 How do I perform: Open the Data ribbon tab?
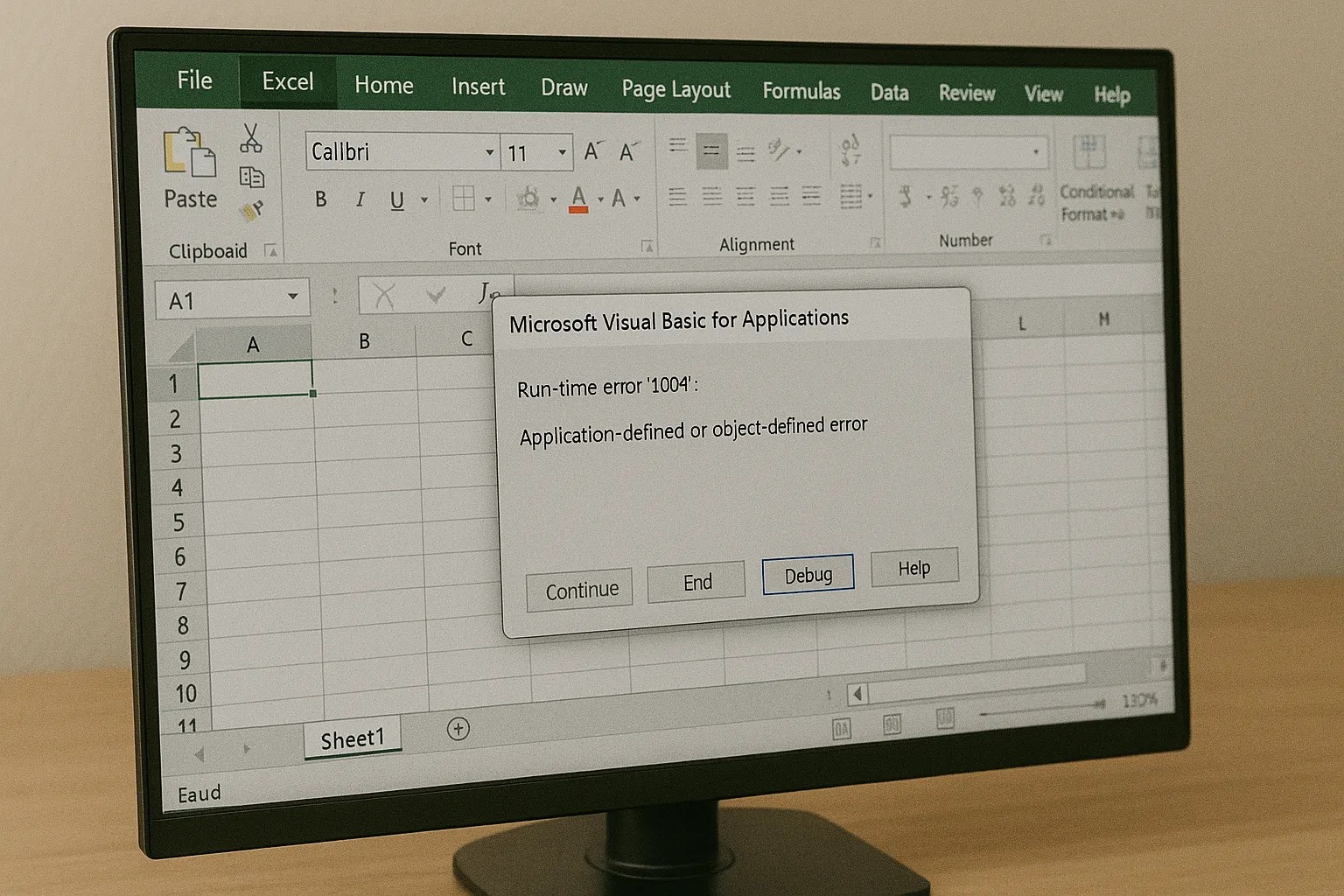(x=889, y=92)
